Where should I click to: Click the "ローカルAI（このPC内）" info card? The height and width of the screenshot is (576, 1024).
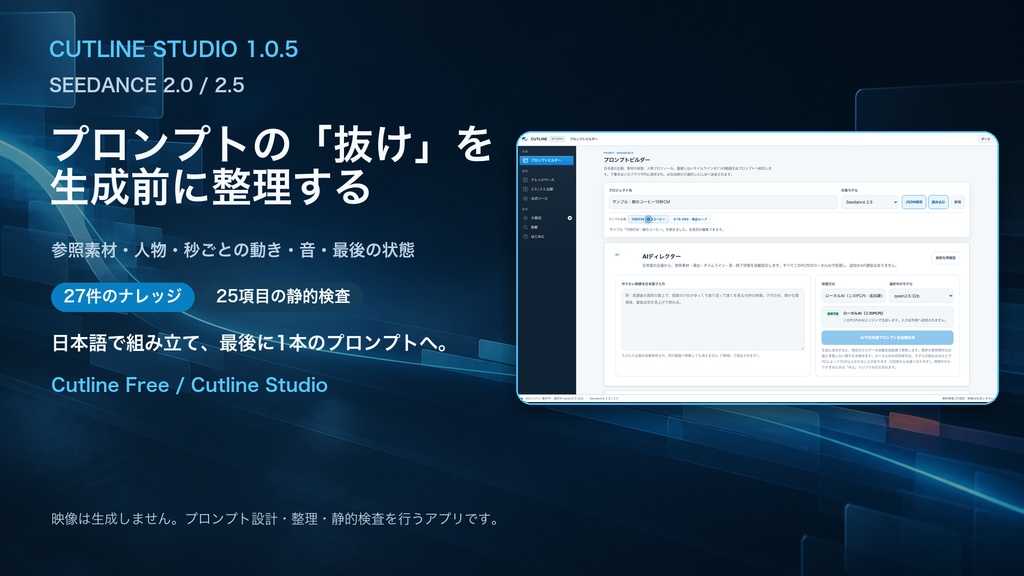click(x=887, y=317)
